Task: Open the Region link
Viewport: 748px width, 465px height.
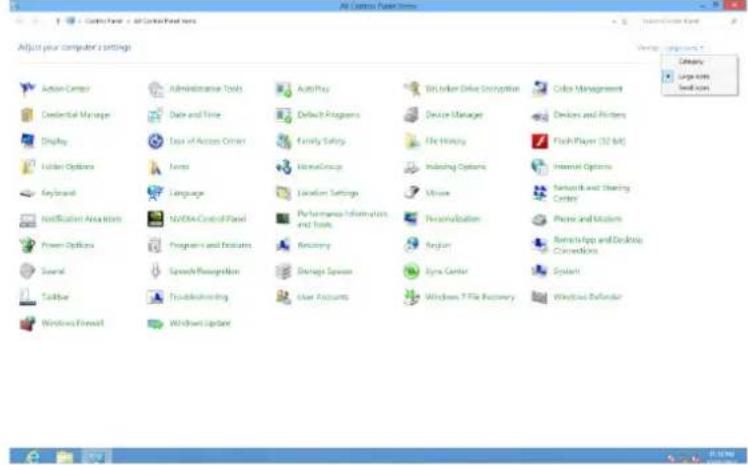Action: point(438,245)
